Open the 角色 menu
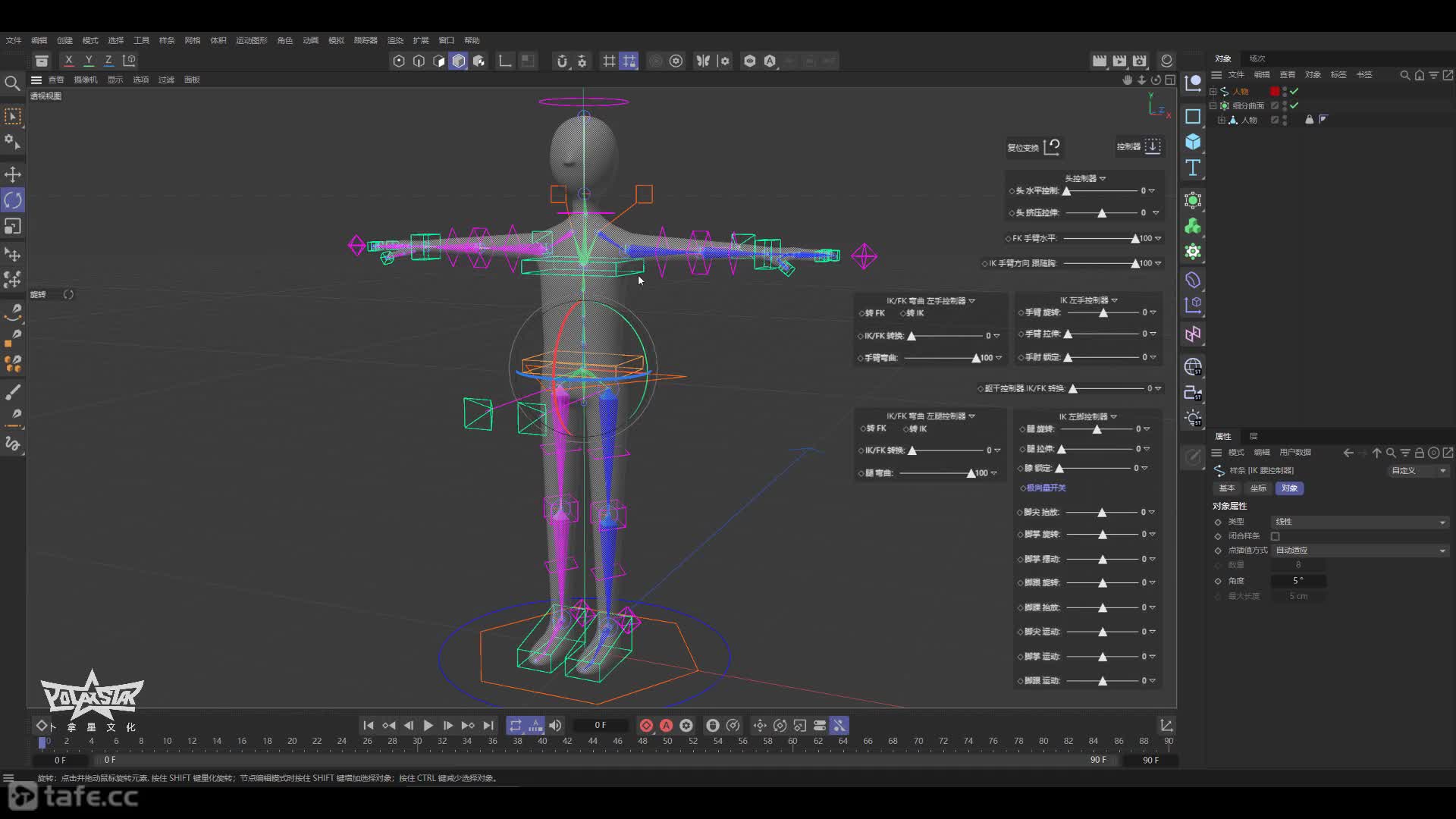This screenshot has width=1456, height=819. (285, 40)
